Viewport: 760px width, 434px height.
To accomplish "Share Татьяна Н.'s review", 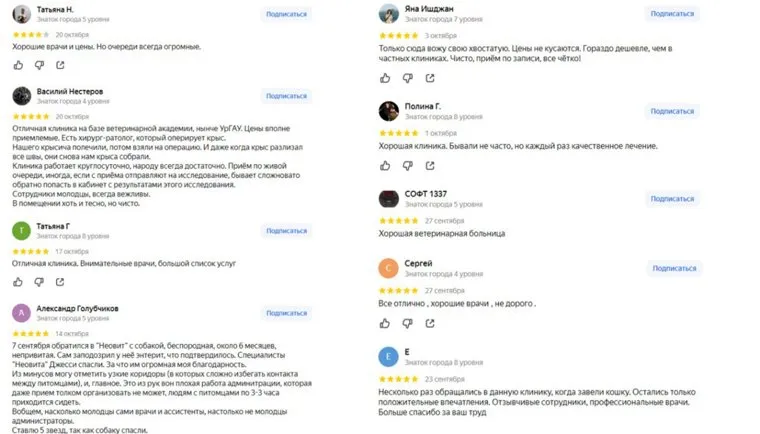I will (x=61, y=64).
